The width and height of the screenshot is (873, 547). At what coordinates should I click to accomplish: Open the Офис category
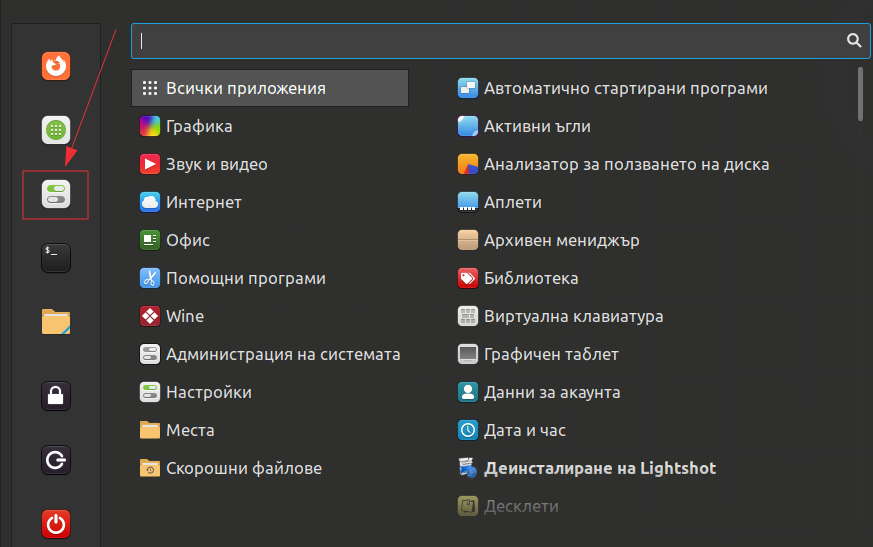pyautogui.click(x=270, y=240)
